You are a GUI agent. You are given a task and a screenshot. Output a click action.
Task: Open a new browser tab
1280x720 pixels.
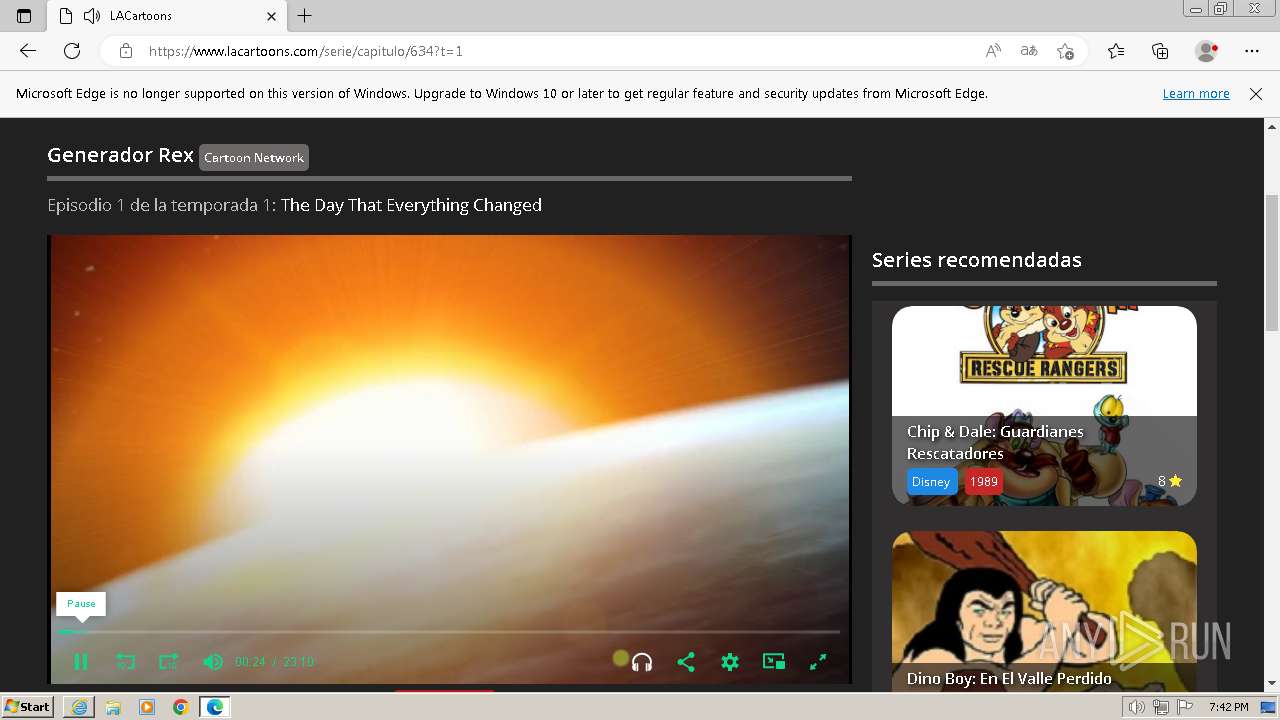coord(305,16)
